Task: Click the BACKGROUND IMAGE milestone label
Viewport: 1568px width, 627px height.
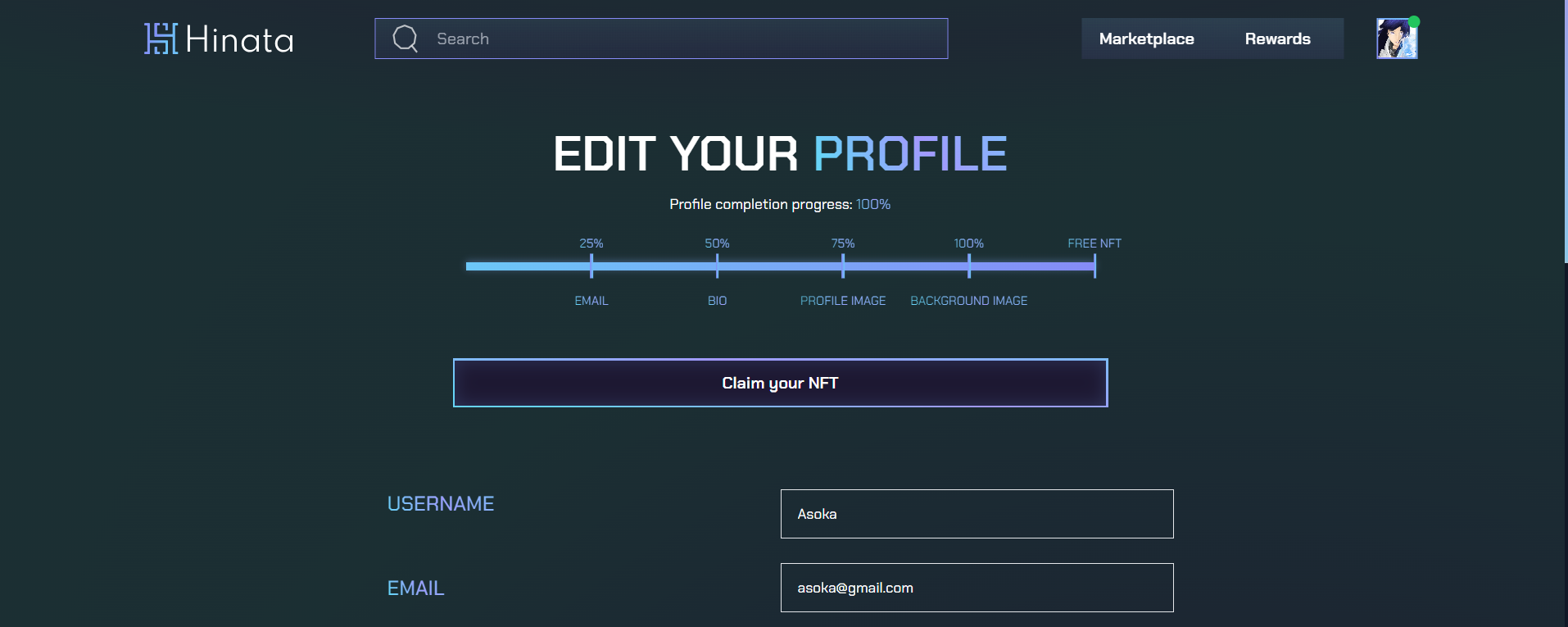Action: click(x=969, y=301)
